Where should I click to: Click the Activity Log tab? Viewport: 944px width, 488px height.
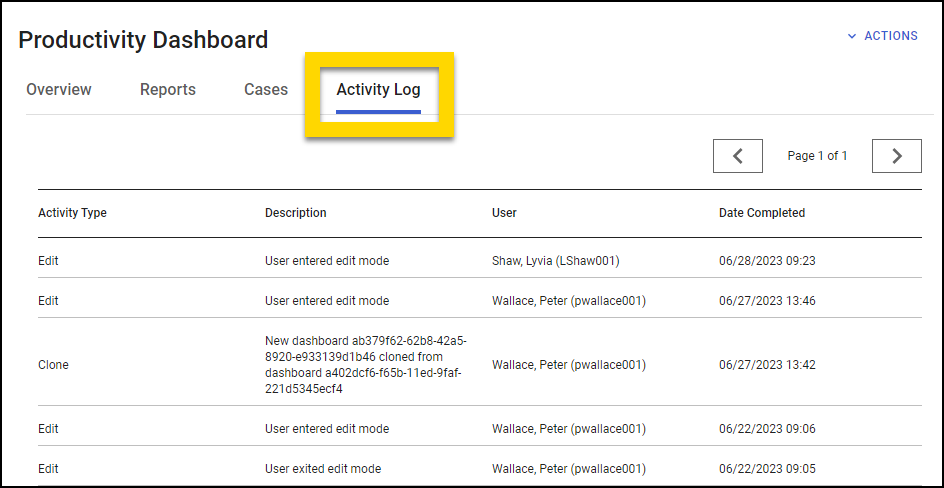(378, 90)
